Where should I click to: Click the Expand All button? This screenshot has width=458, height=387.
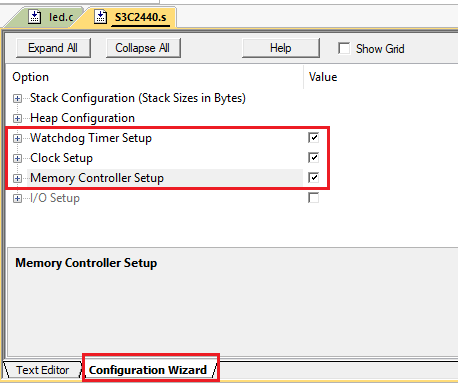point(53,48)
